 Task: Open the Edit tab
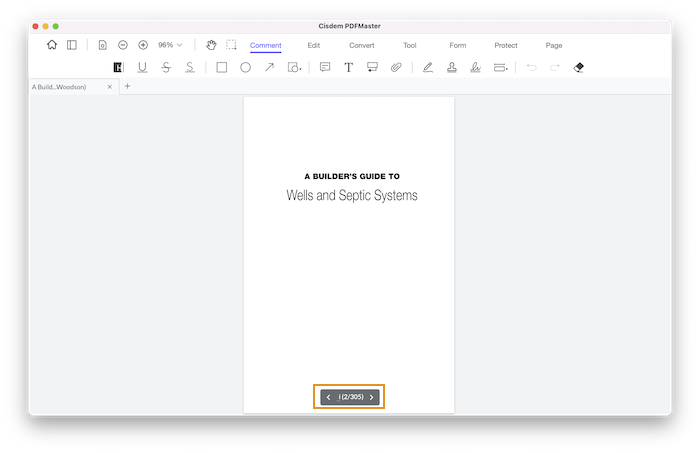click(314, 46)
